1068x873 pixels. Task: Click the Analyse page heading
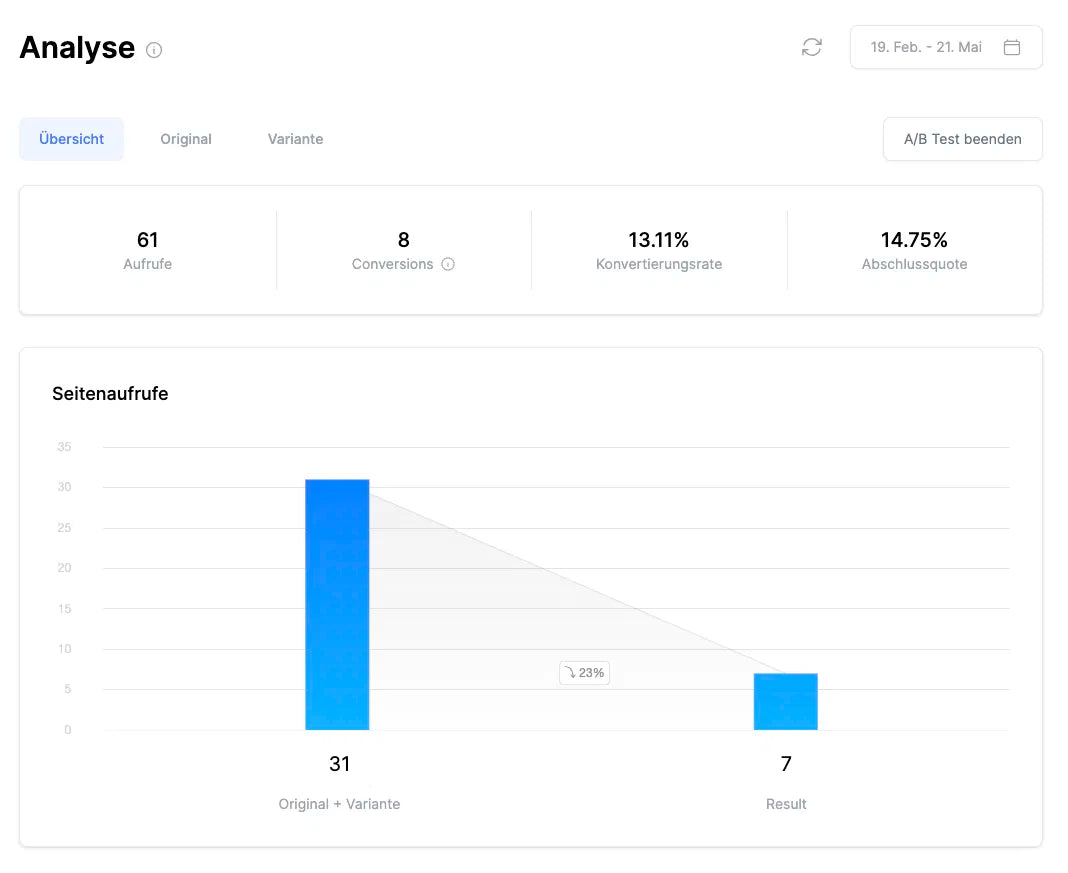coord(77,47)
